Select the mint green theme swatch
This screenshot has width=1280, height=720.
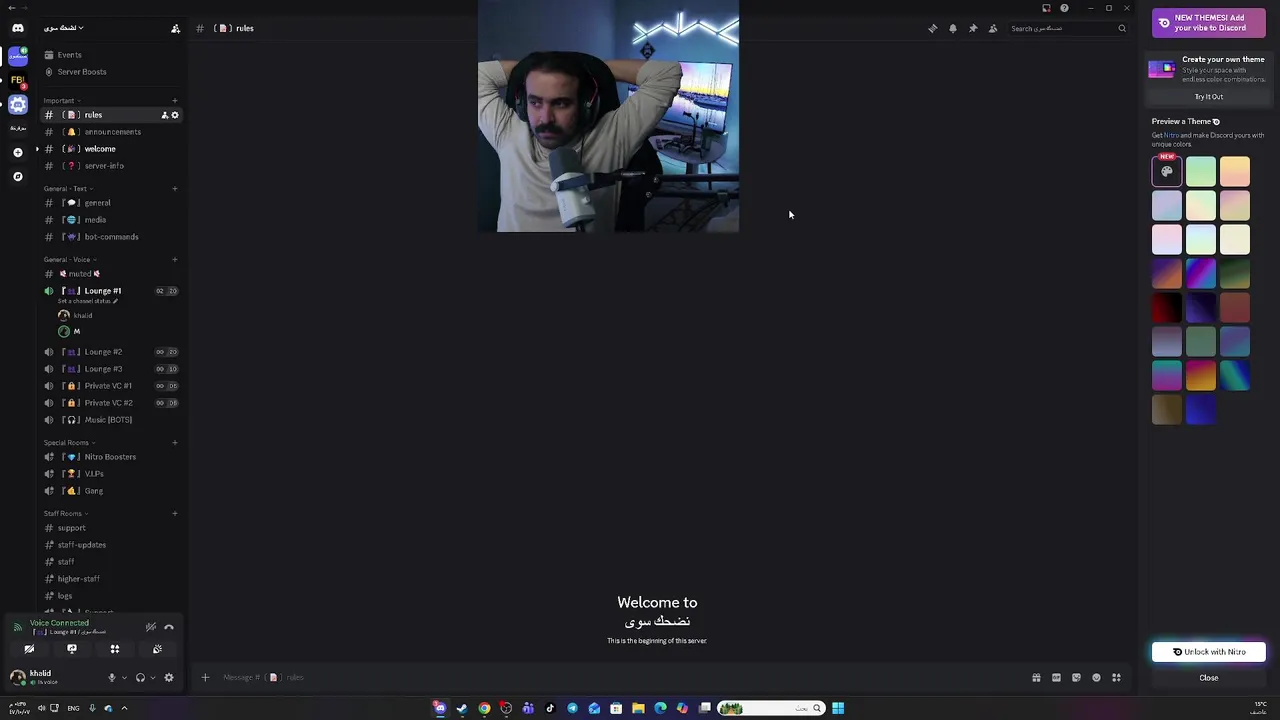(x=1201, y=172)
